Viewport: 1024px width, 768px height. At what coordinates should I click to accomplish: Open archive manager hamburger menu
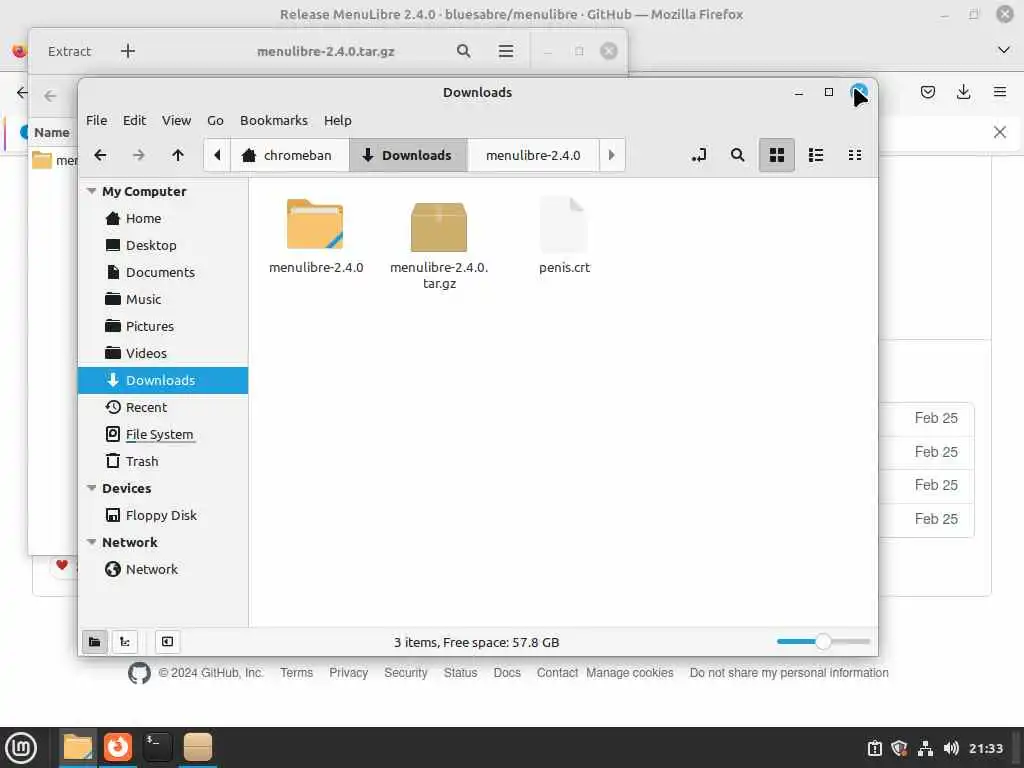coord(505,51)
